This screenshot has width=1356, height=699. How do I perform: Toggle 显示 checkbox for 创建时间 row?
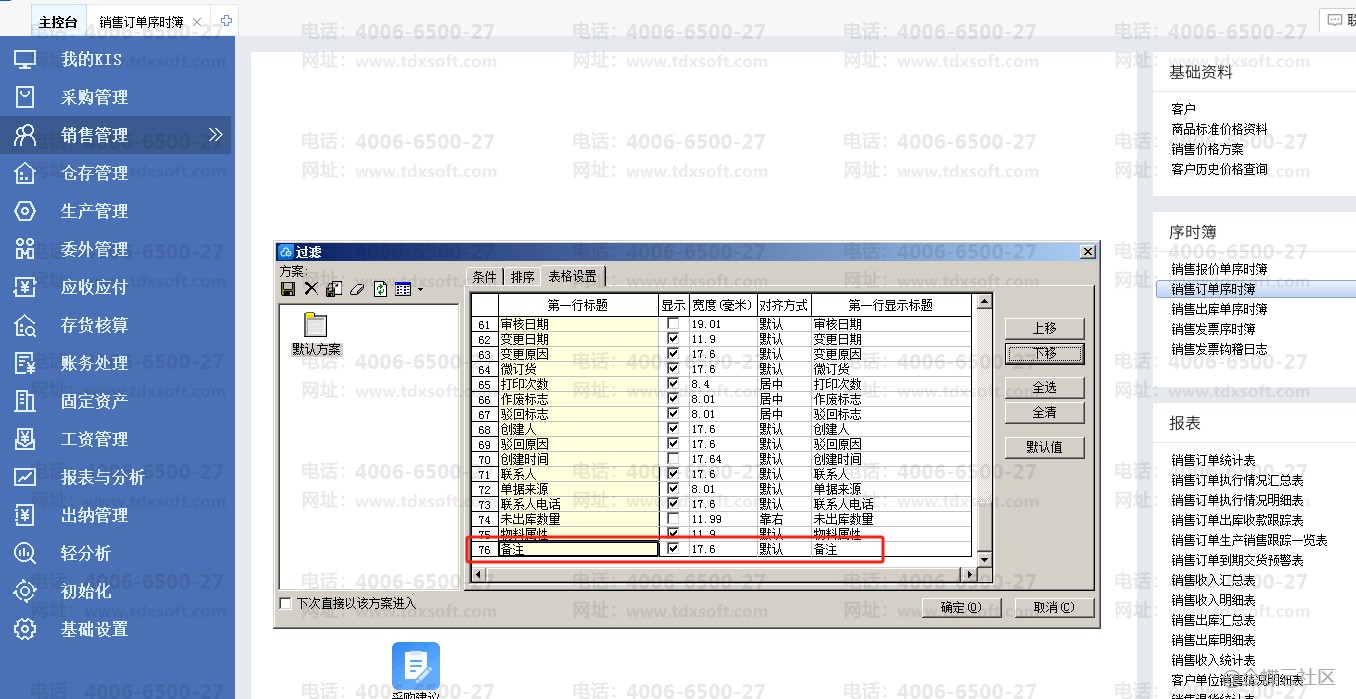coord(673,459)
